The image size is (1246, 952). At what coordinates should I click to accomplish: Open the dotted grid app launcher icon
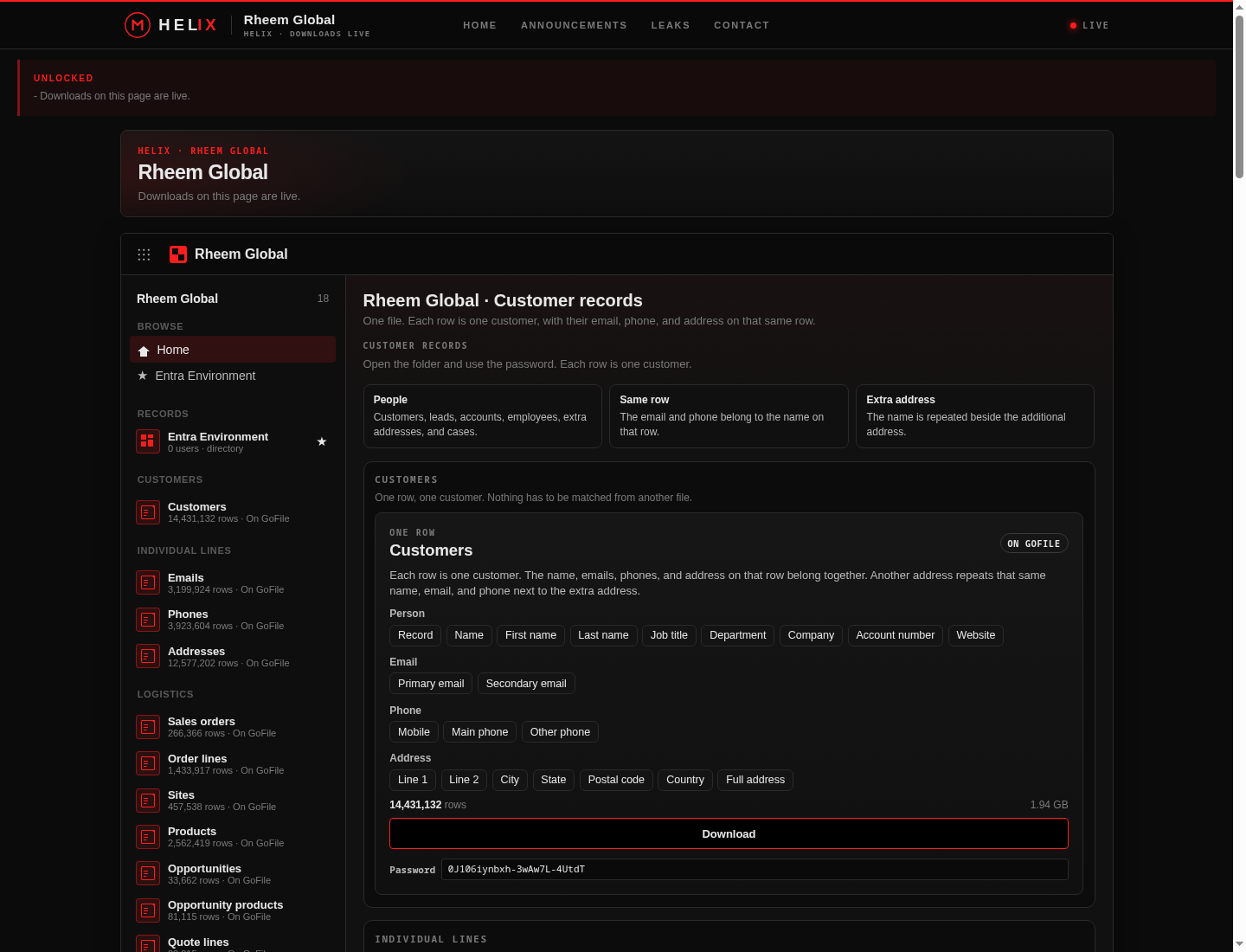coord(144,254)
